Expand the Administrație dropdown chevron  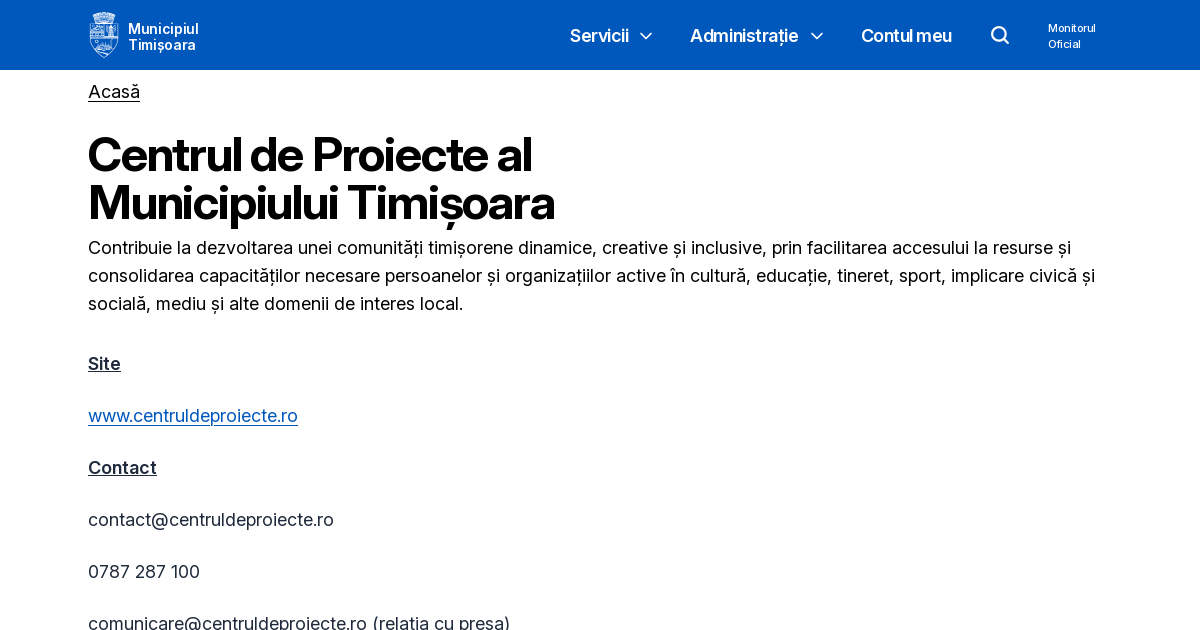(816, 36)
